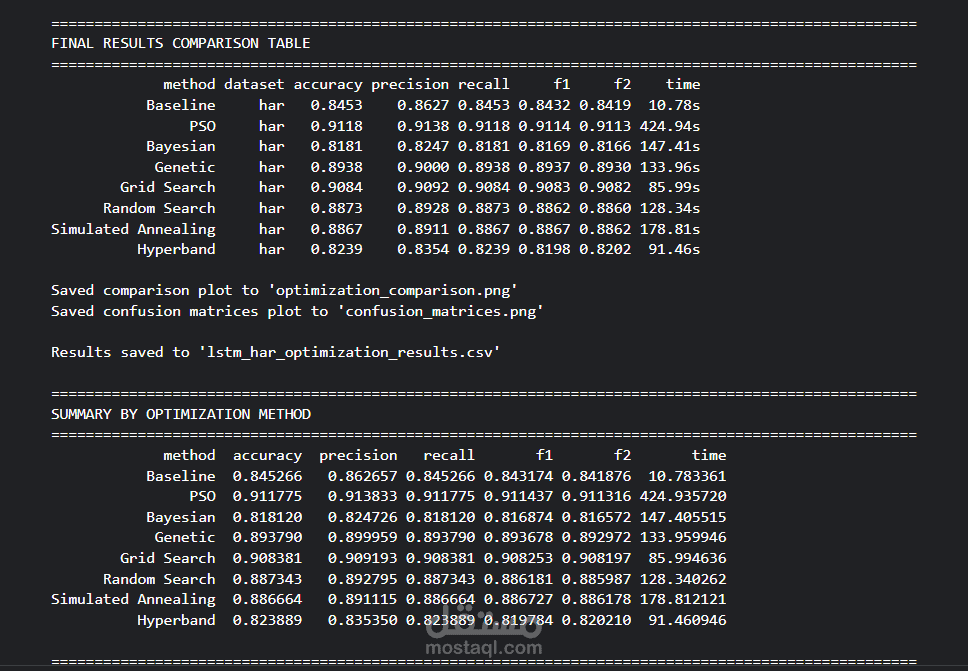Screen dimensions: 968x671
Task: Click the 'lstm_har_optimization_results.csv' filename
Action: point(349,352)
